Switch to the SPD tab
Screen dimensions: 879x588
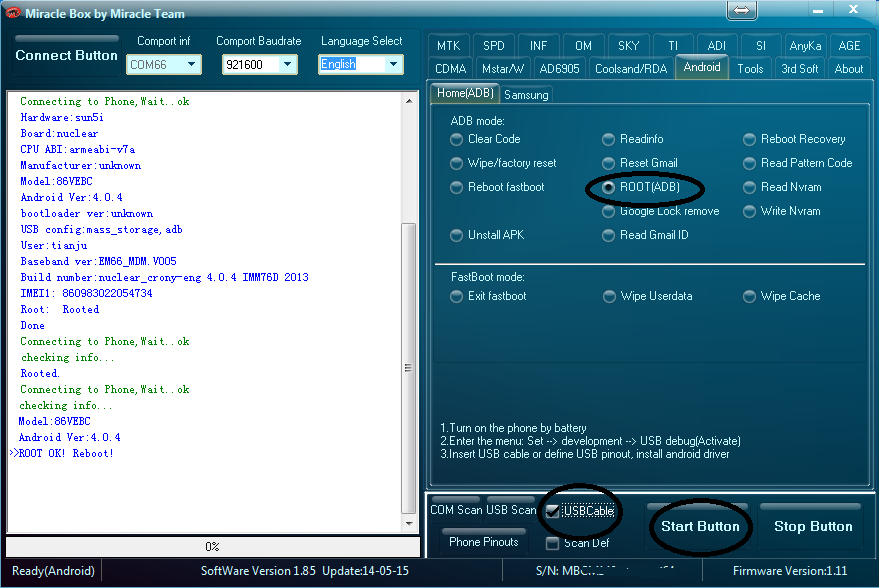(493, 45)
